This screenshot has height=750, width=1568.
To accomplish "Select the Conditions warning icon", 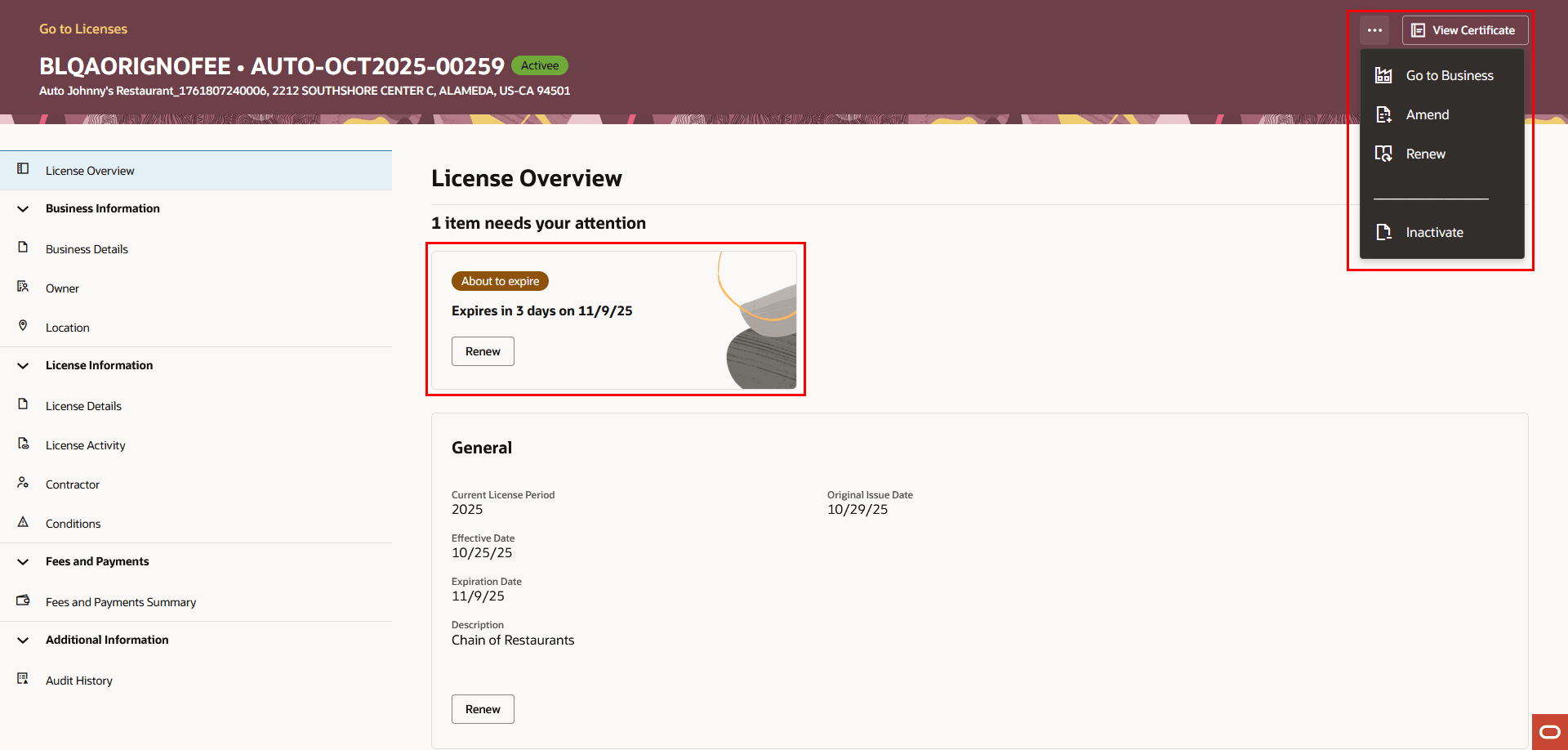I will (x=24, y=522).
